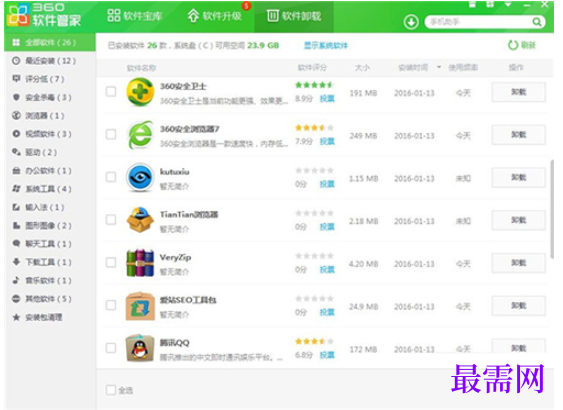Open 音乐软件 (1) category
Screen dimensions: 563x410
42,280
